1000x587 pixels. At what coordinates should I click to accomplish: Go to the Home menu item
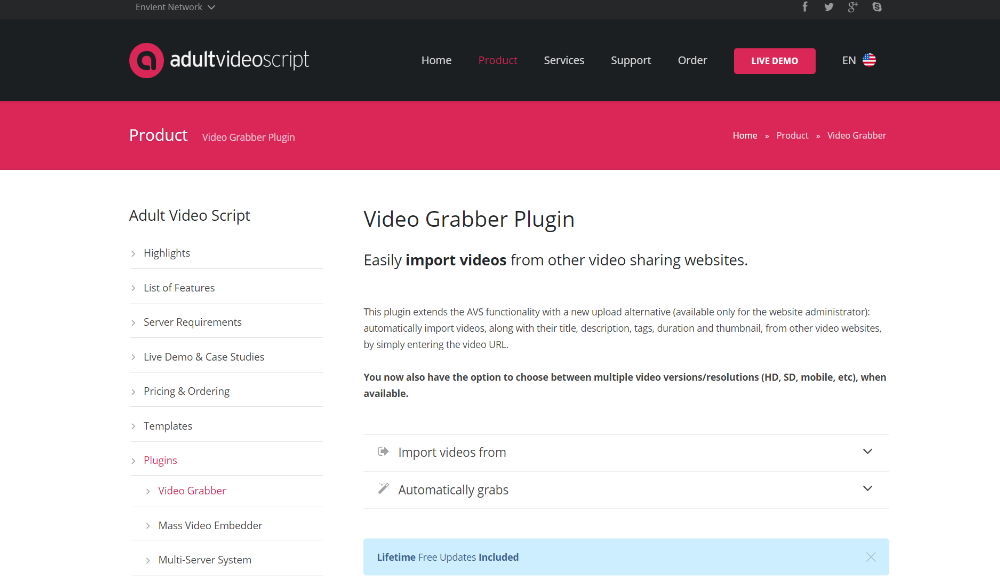(x=436, y=60)
